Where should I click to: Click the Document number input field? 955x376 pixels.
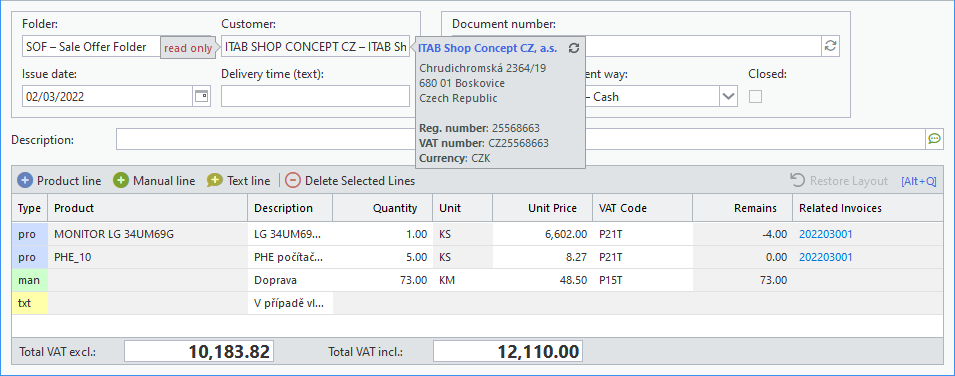point(703,46)
